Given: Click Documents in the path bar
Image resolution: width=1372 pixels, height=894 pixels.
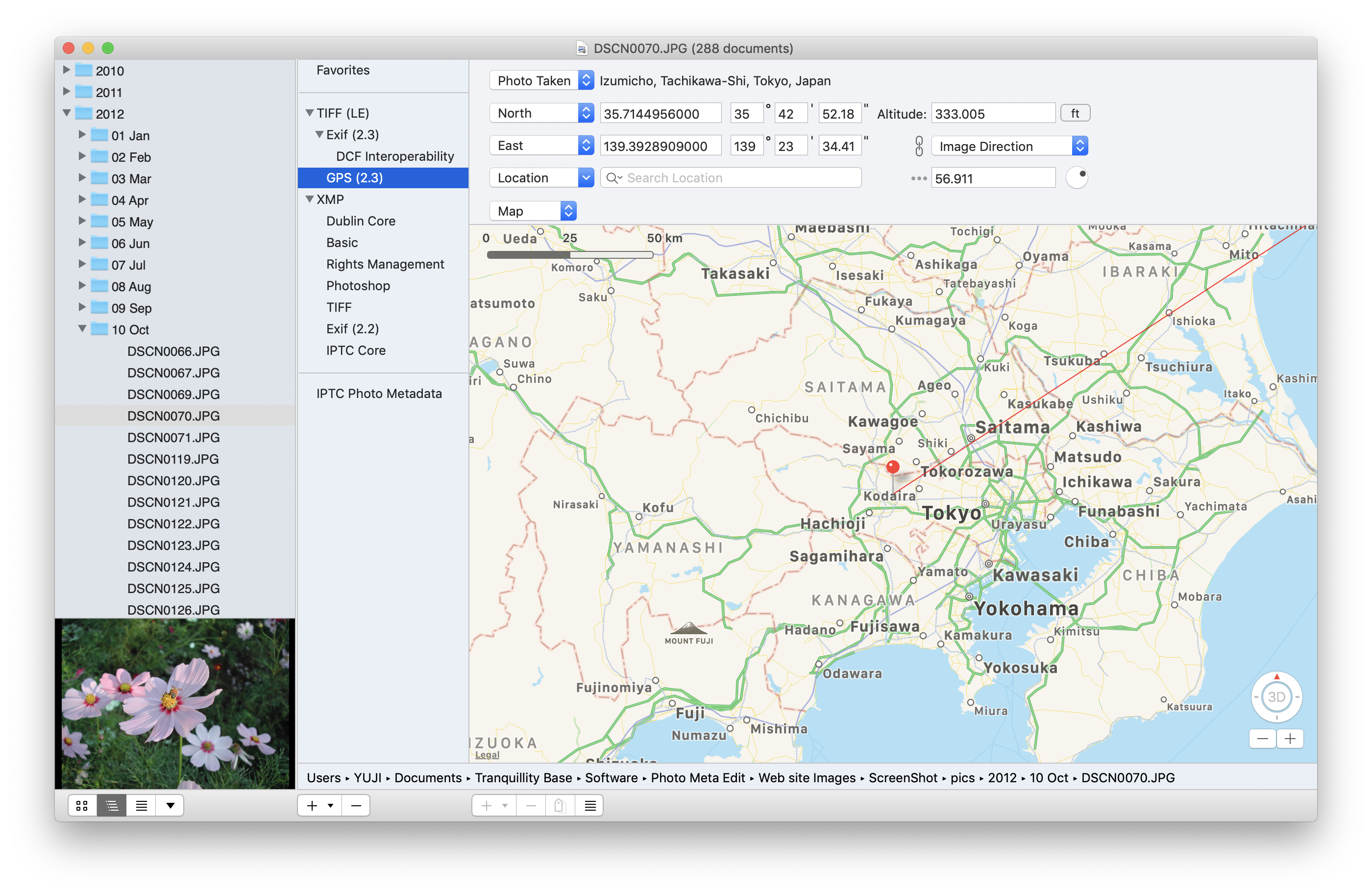Looking at the screenshot, I should [428, 777].
